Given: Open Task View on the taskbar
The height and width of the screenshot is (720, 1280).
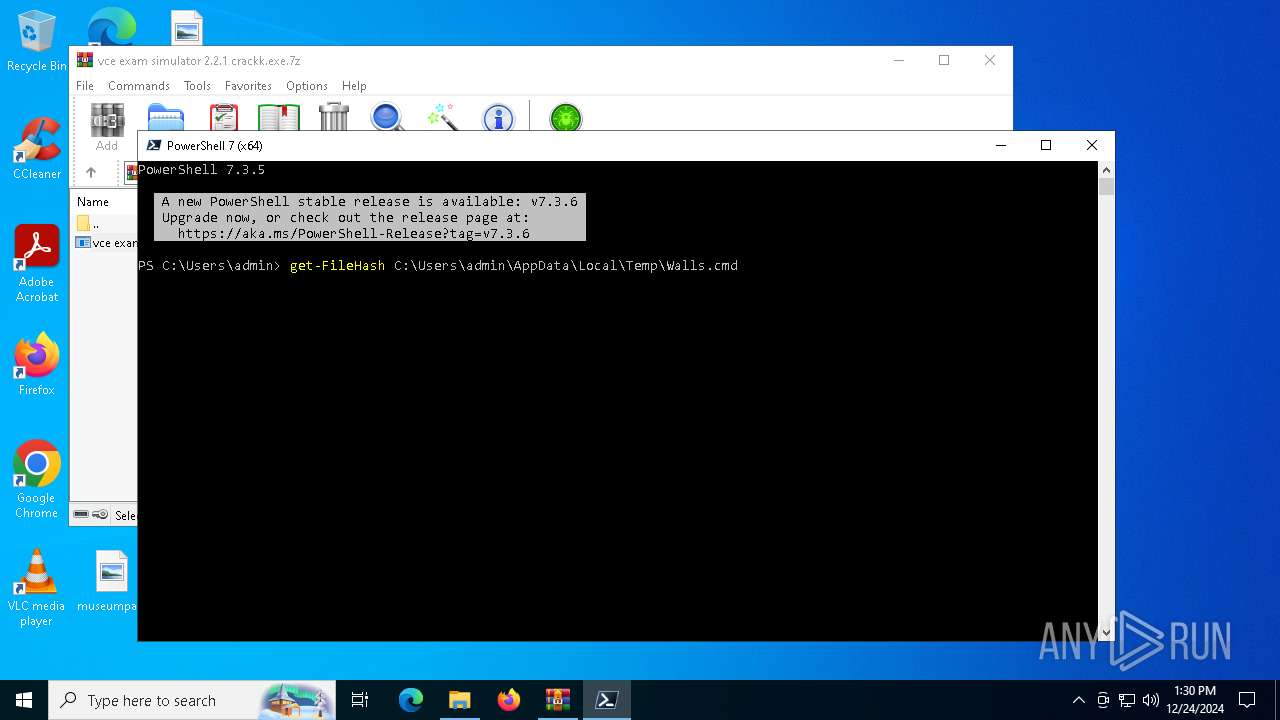Looking at the screenshot, I should 360,700.
